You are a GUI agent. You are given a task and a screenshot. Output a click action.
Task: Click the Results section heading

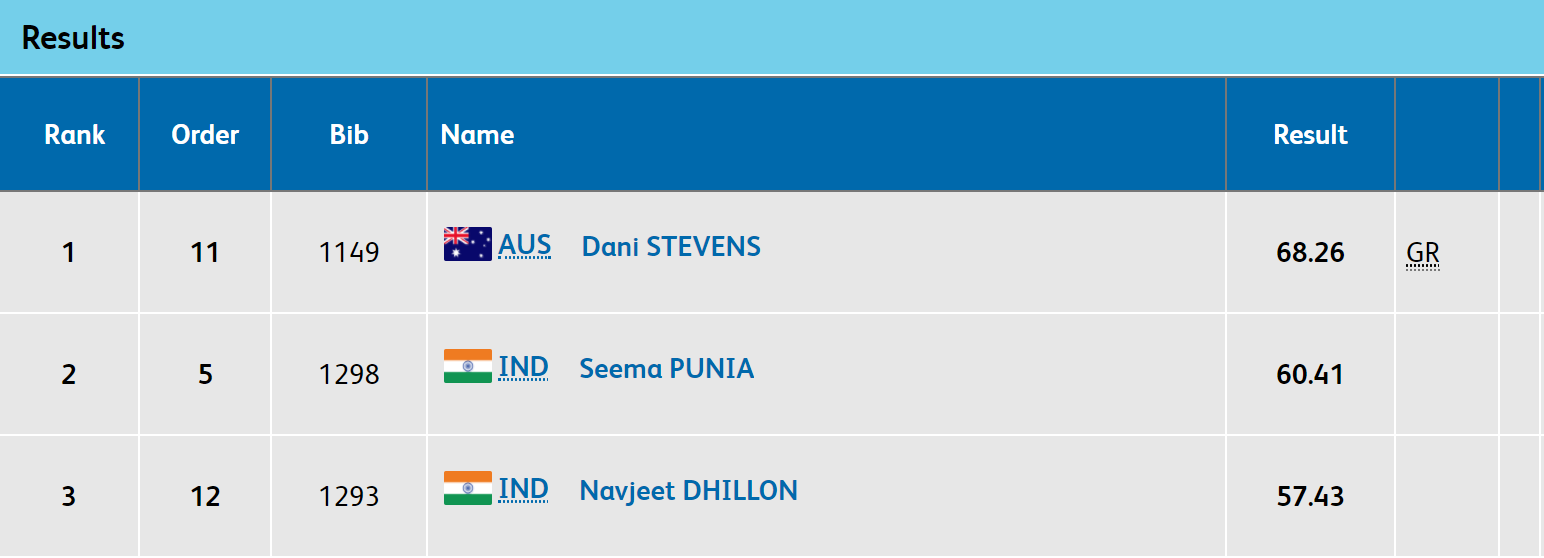73,38
